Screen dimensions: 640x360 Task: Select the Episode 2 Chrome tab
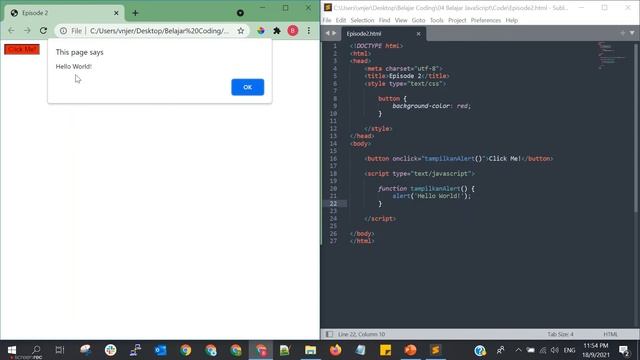click(x=65, y=13)
